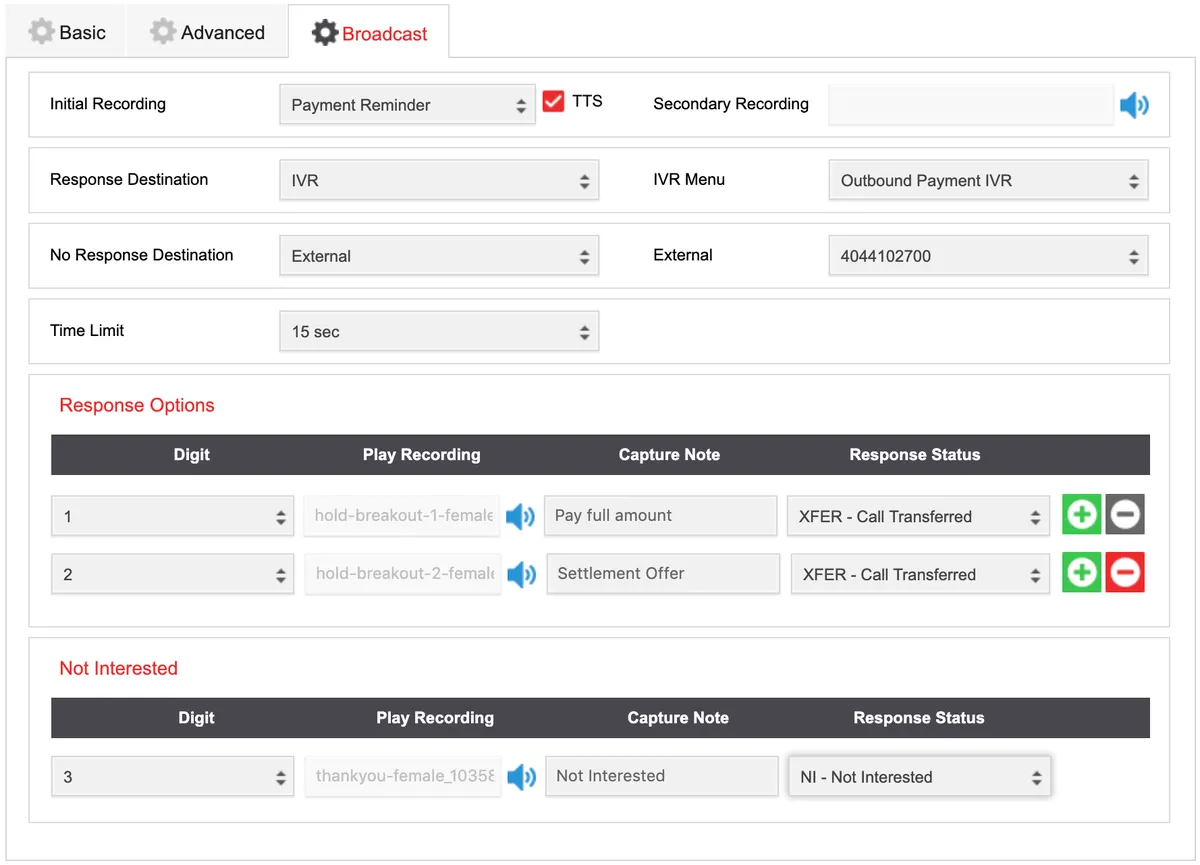Open the No Response Destination dropdown
The height and width of the screenshot is (865, 1200).
[438, 256]
